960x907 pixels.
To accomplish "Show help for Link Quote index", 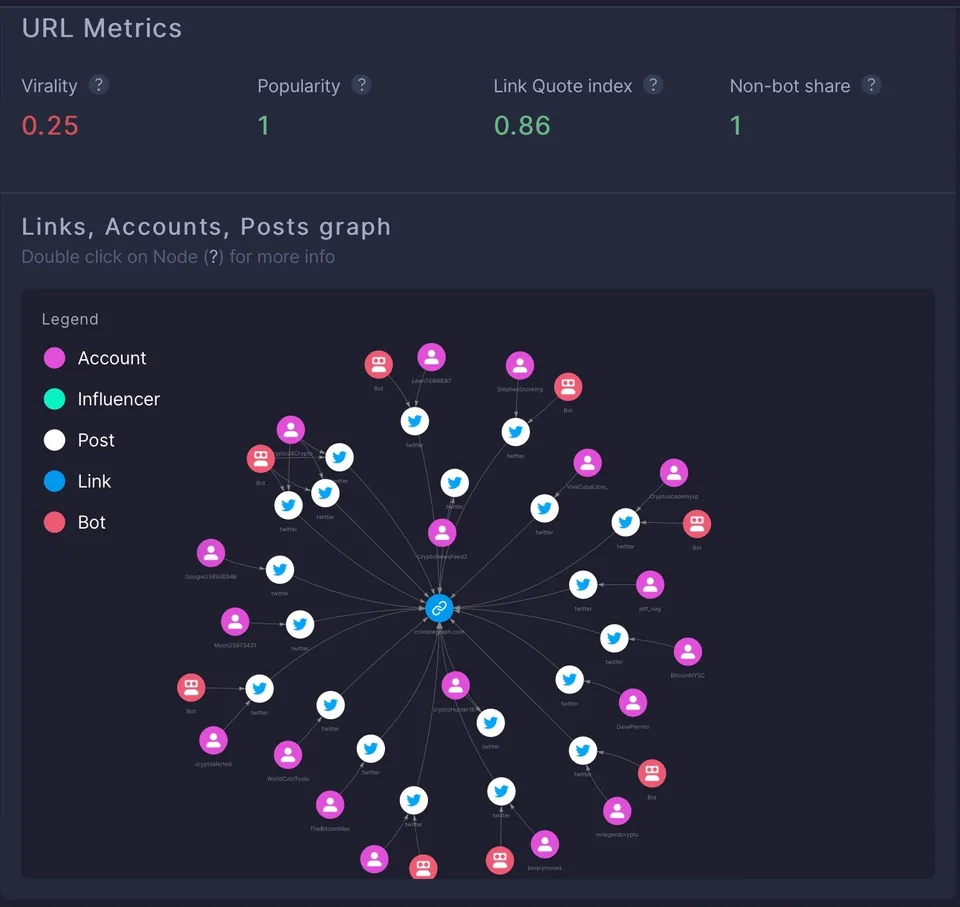I will point(653,85).
